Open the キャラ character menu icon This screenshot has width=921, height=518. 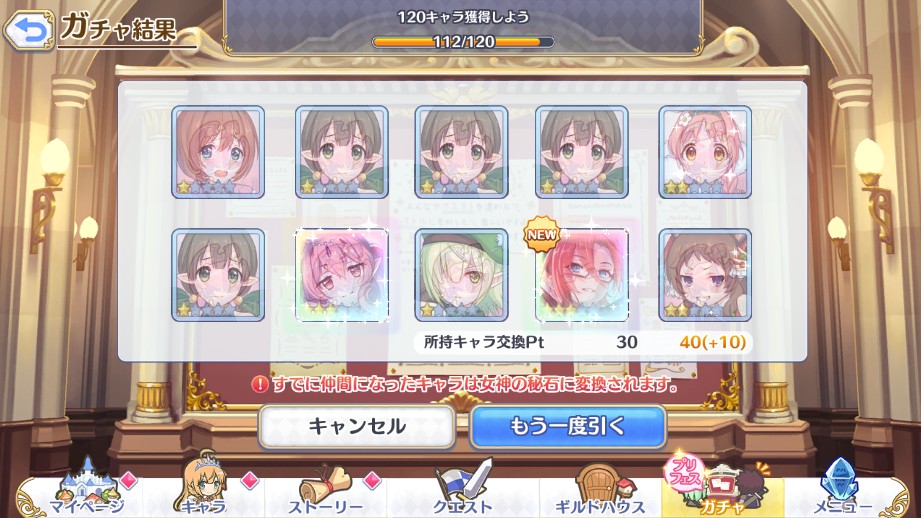point(203,486)
